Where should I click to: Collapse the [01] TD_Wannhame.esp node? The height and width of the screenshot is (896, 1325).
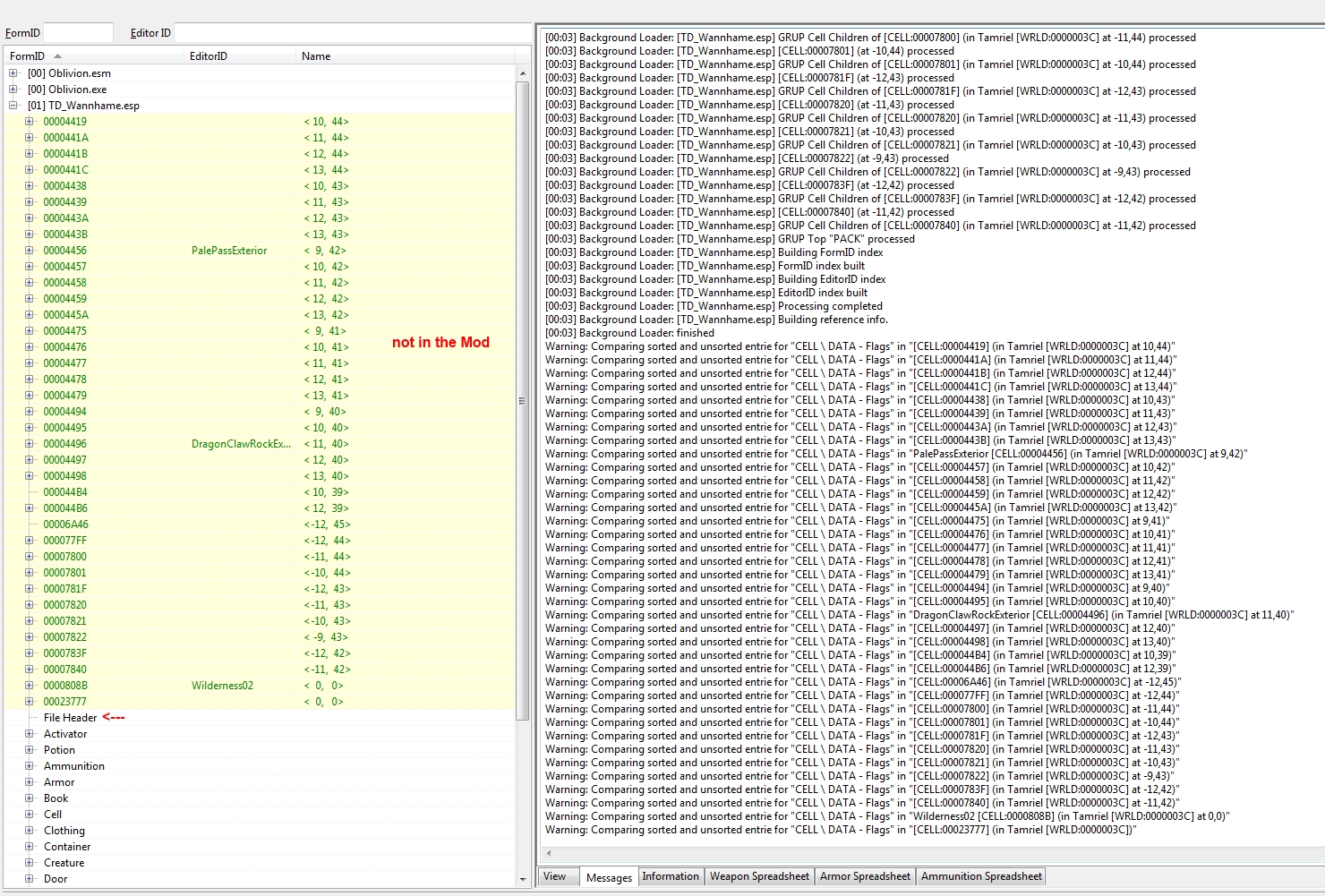click(x=13, y=106)
